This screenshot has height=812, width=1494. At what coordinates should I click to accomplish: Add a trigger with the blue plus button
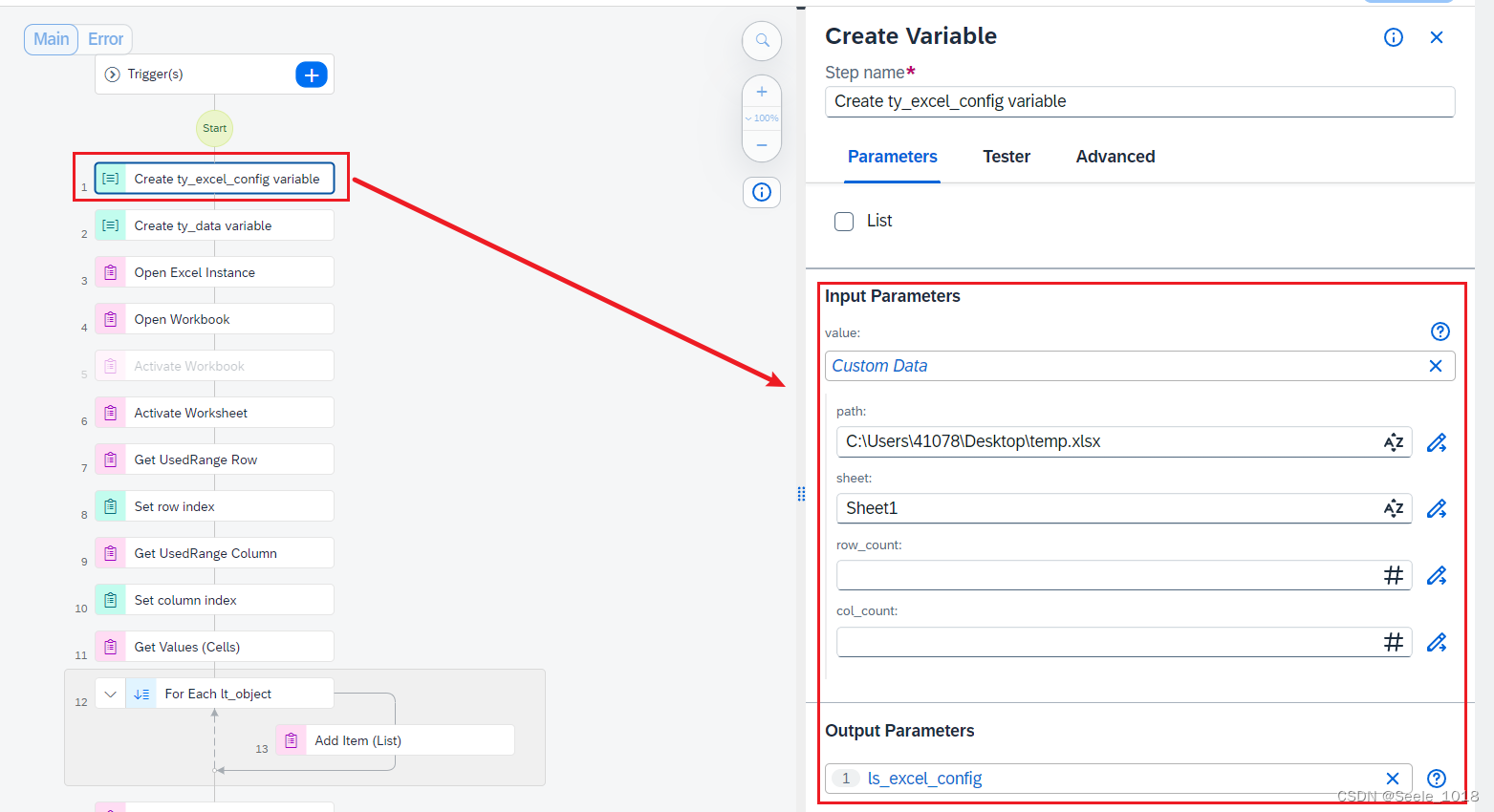[x=312, y=75]
